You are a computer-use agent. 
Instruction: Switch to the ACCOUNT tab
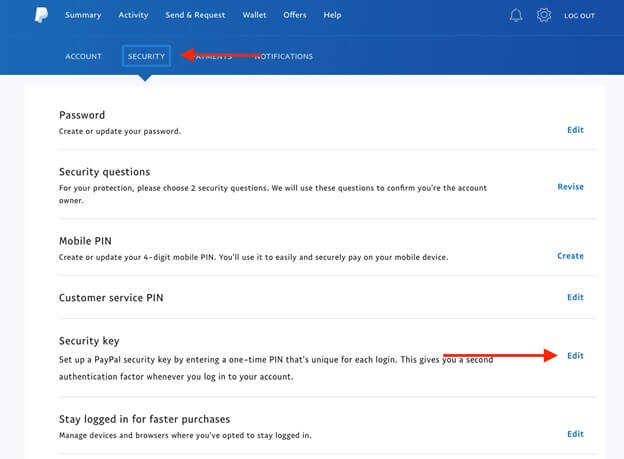(84, 57)
